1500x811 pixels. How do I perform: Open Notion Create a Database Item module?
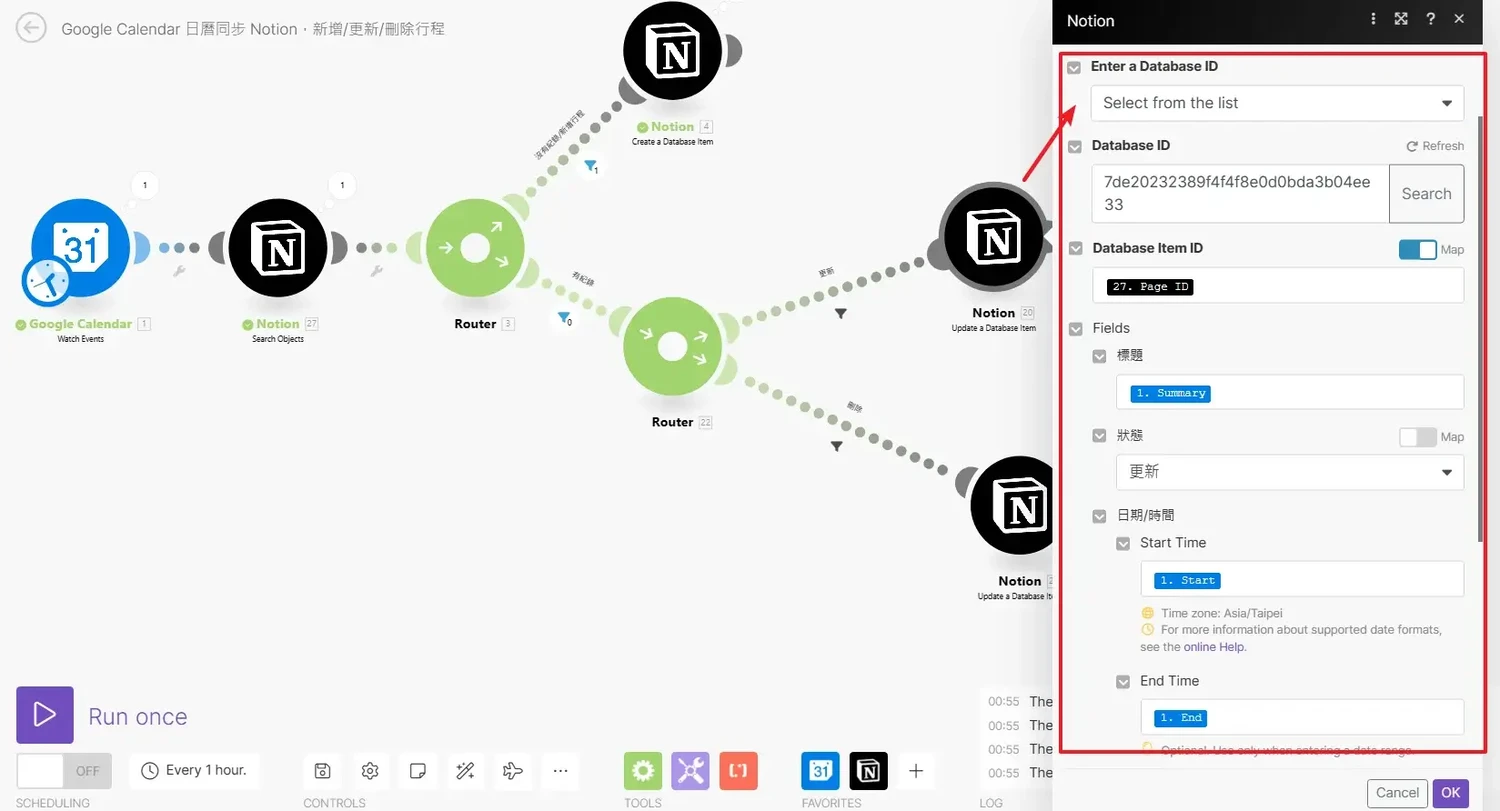pyautogui.click(x=672, y=50)
